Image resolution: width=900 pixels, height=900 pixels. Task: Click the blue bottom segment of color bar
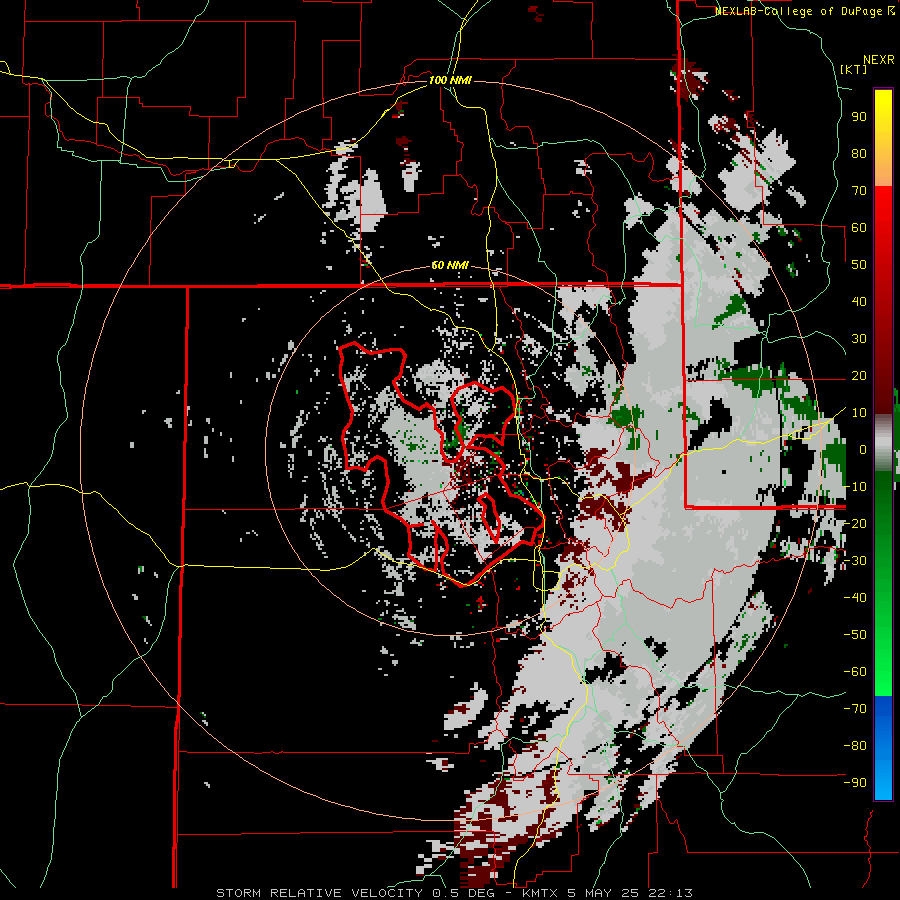tap(883, 748)
